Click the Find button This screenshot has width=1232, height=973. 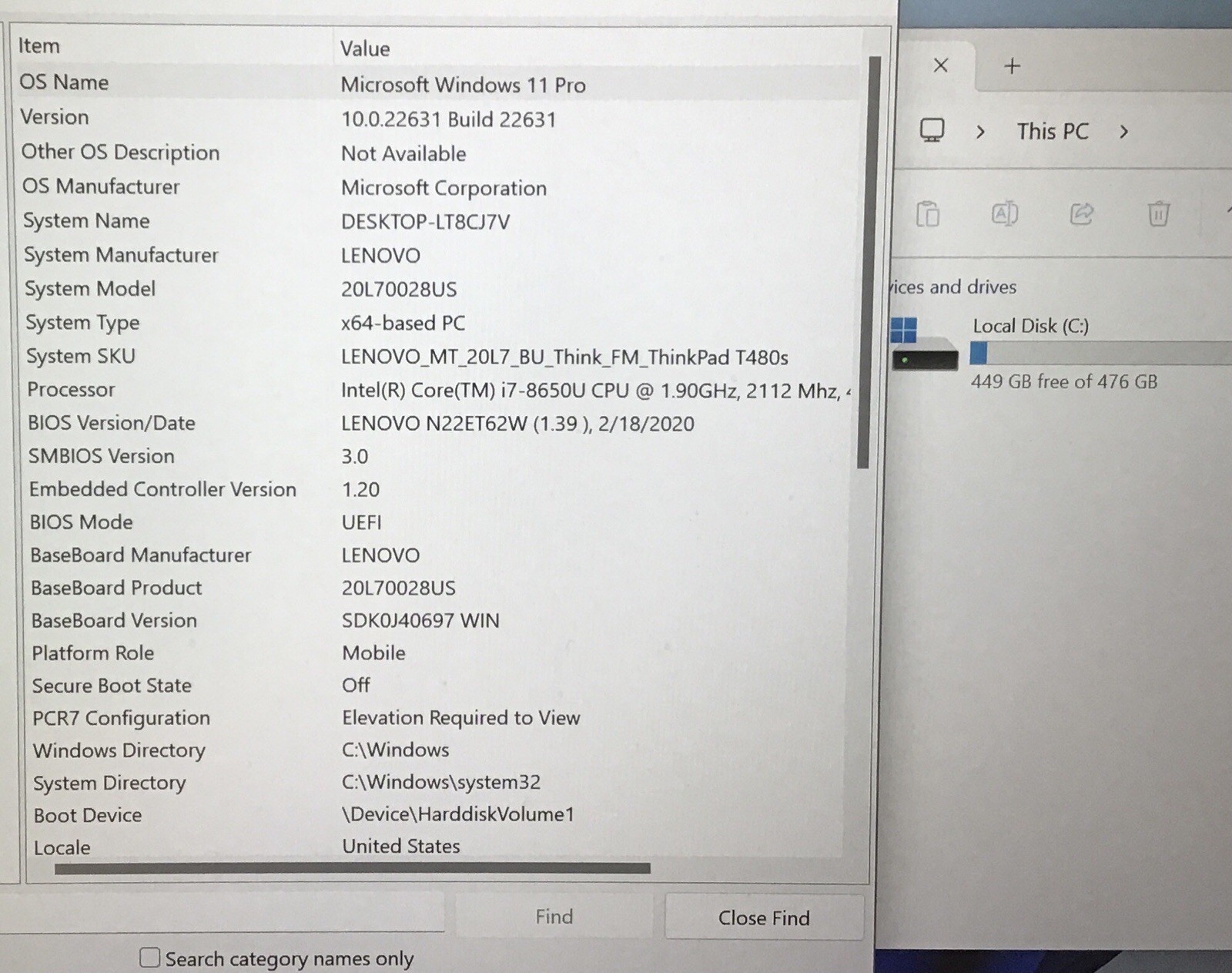[554, 916]
